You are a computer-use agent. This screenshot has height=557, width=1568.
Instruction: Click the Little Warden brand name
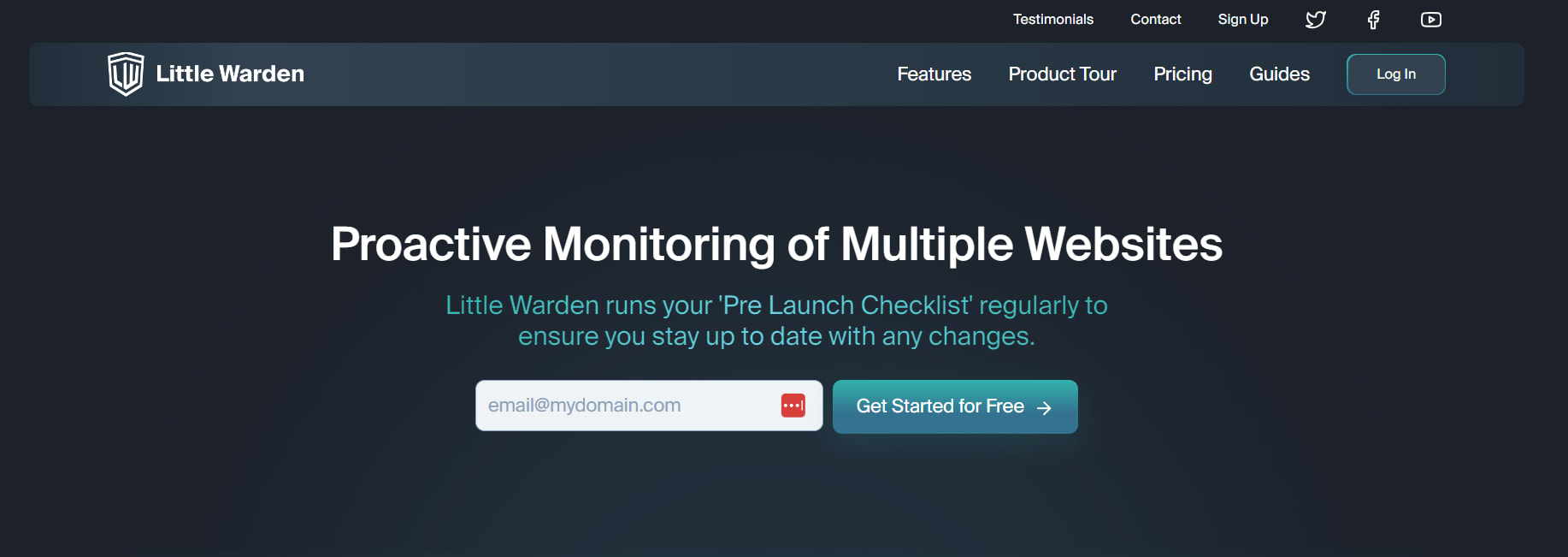click(230, 74)
